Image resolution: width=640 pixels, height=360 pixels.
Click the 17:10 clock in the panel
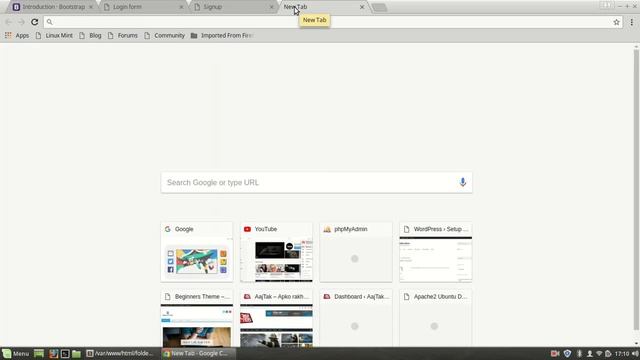click(622, 353)
